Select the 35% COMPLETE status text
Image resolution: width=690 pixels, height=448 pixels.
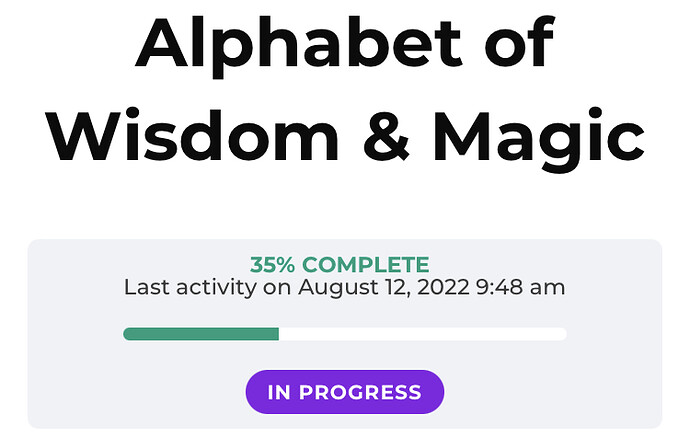tap(339, 266)
